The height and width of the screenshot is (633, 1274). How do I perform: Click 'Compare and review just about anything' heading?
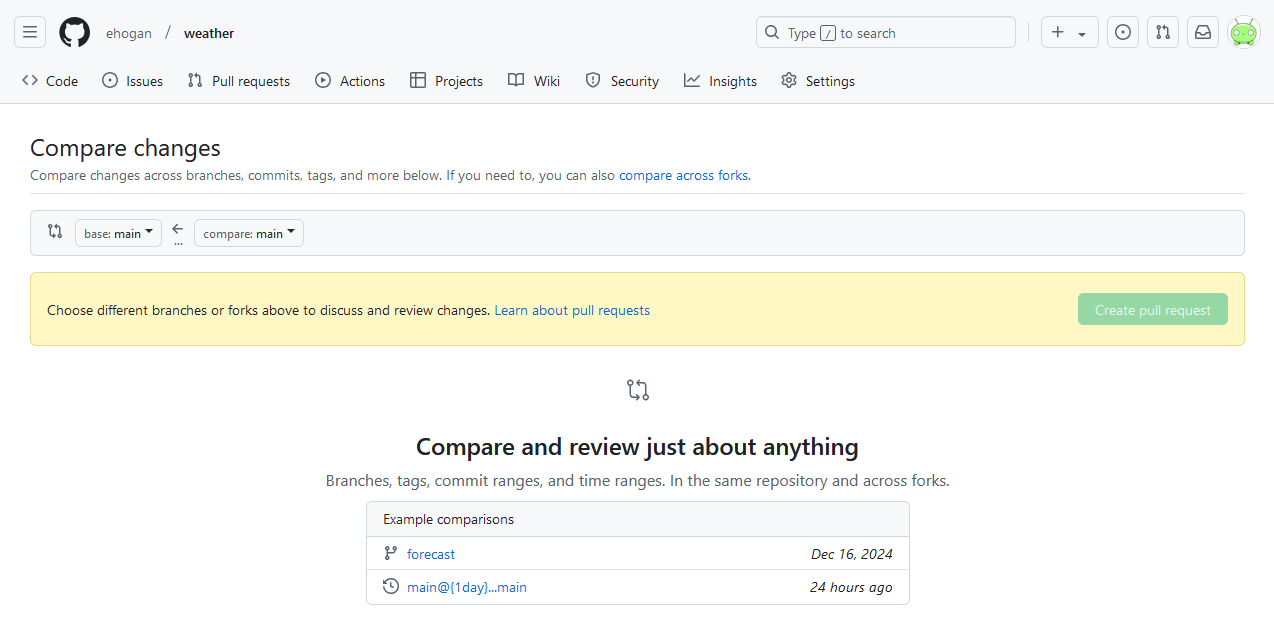(x=637, y=446)
